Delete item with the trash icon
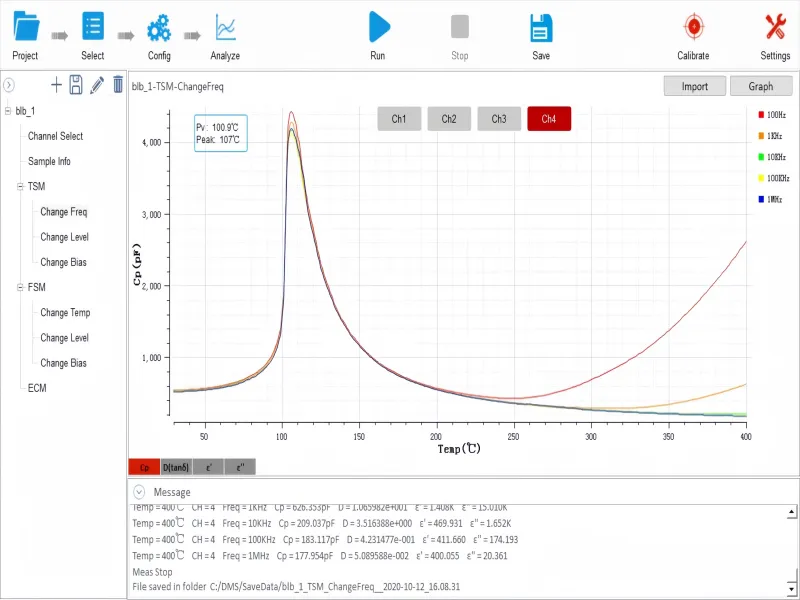Viewport: 800px width, 600px height. point(118,86)
